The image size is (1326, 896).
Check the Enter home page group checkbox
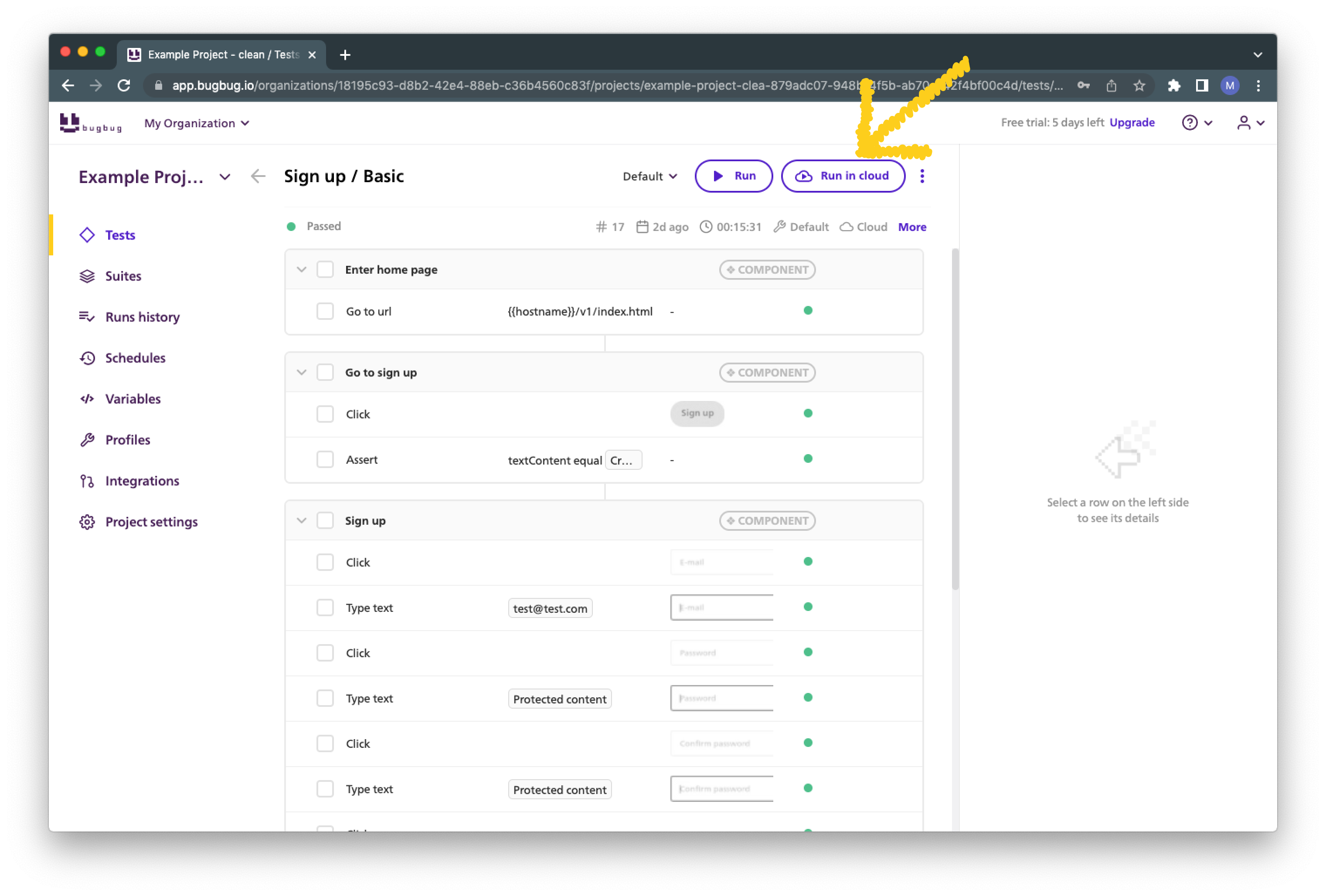pyautogui.click(x=325, y=270)
